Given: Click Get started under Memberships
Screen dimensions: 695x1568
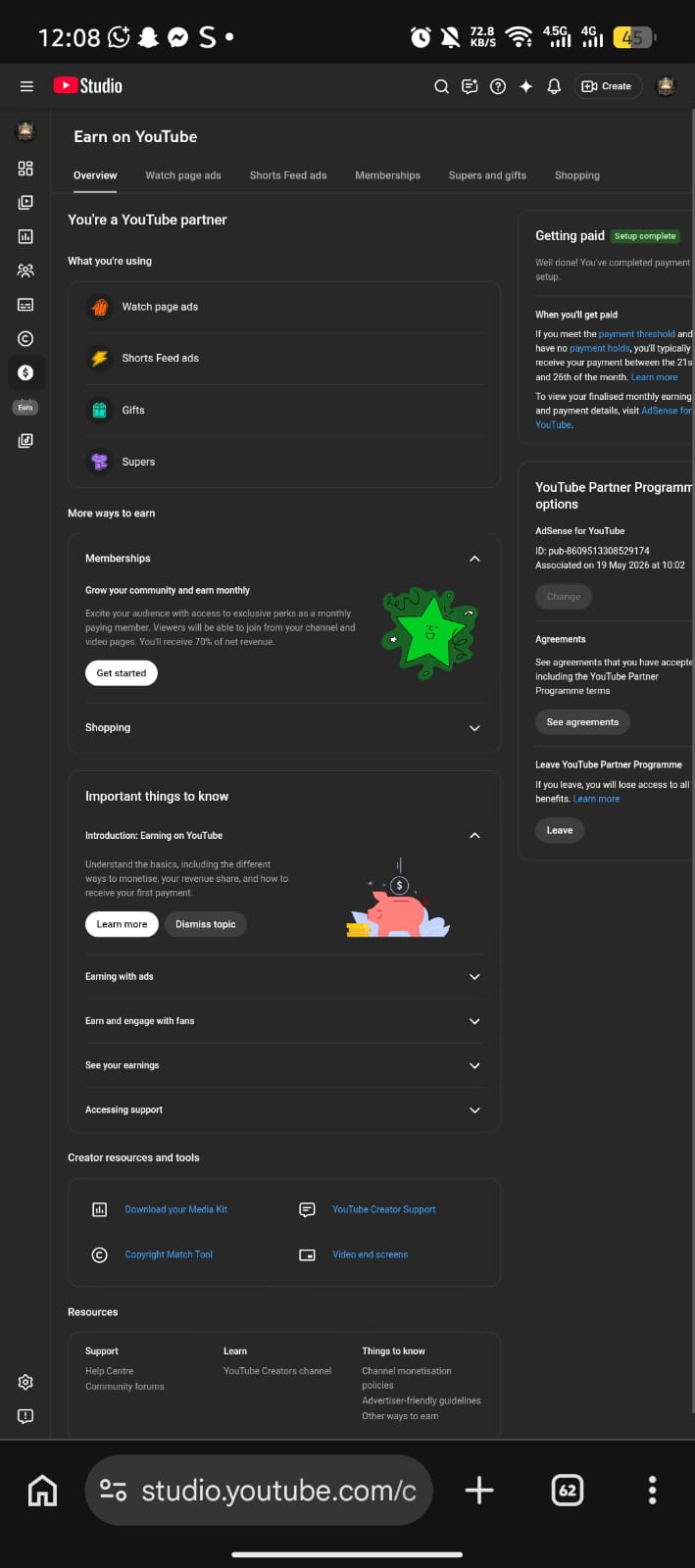Looking at the screenshot, I should click(x=122, y=673).
